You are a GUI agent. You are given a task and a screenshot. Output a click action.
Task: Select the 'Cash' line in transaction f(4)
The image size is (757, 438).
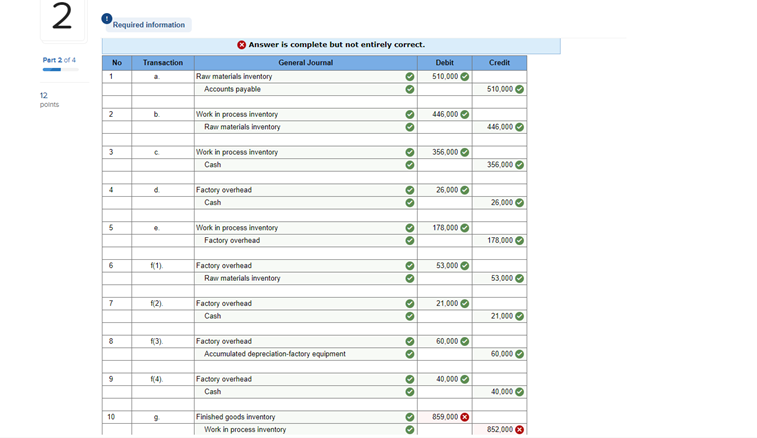(x=306, y=392)
